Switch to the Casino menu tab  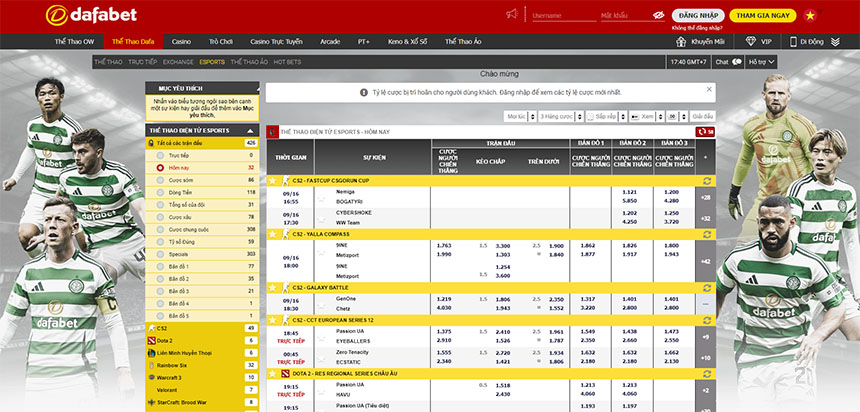pos(181,42)
